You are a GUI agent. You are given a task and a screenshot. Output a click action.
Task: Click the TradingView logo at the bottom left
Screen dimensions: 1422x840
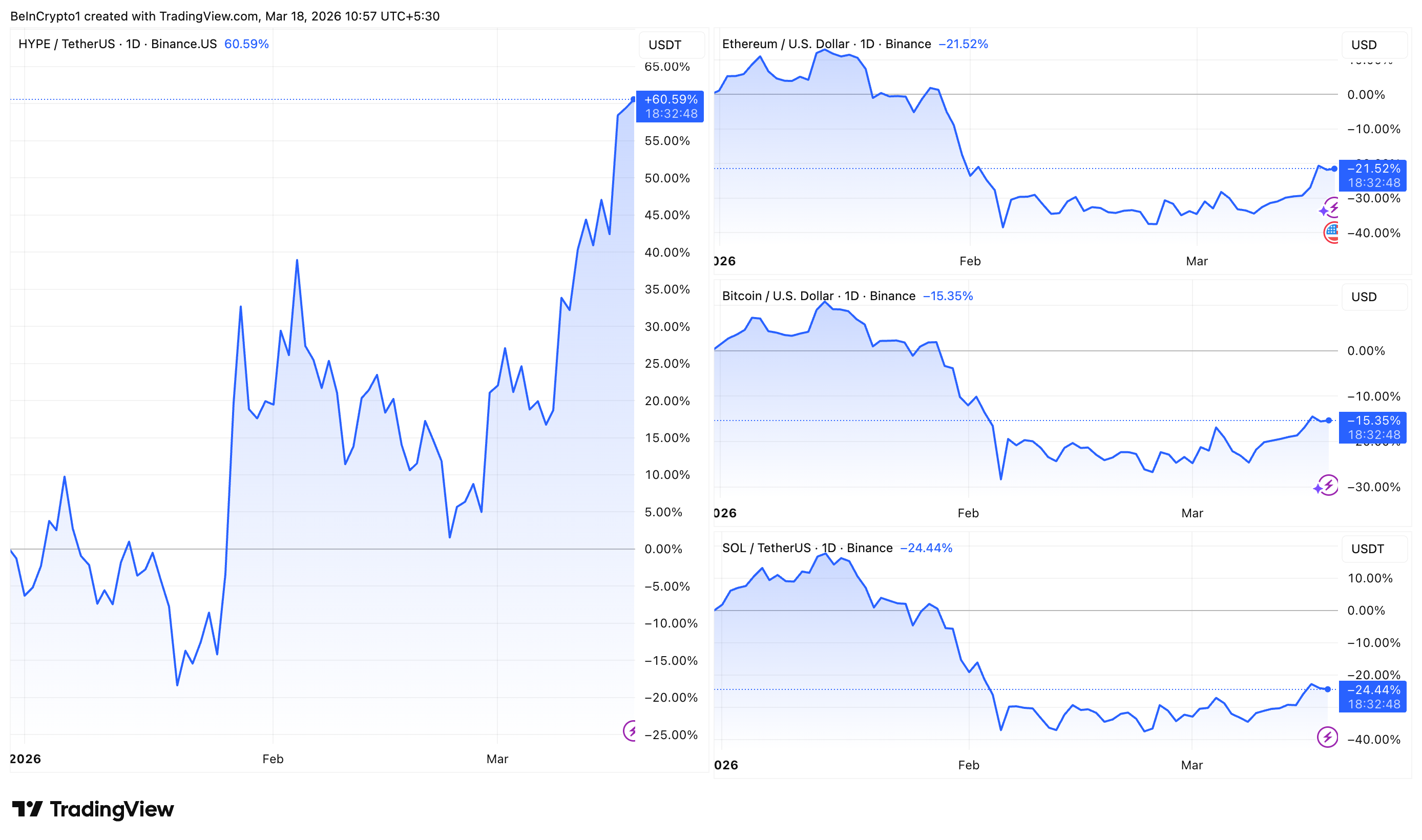pyautogui.click(x=93, y=809)
